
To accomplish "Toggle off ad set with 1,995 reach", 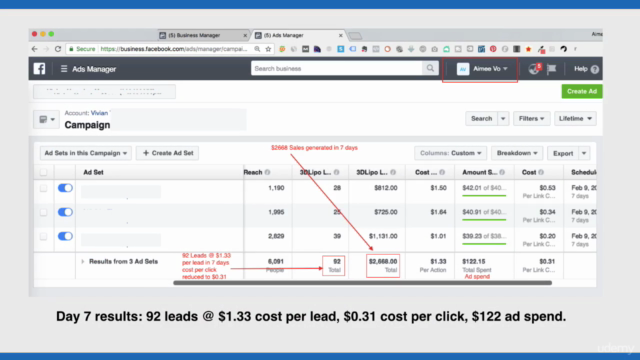I will 65,212.
